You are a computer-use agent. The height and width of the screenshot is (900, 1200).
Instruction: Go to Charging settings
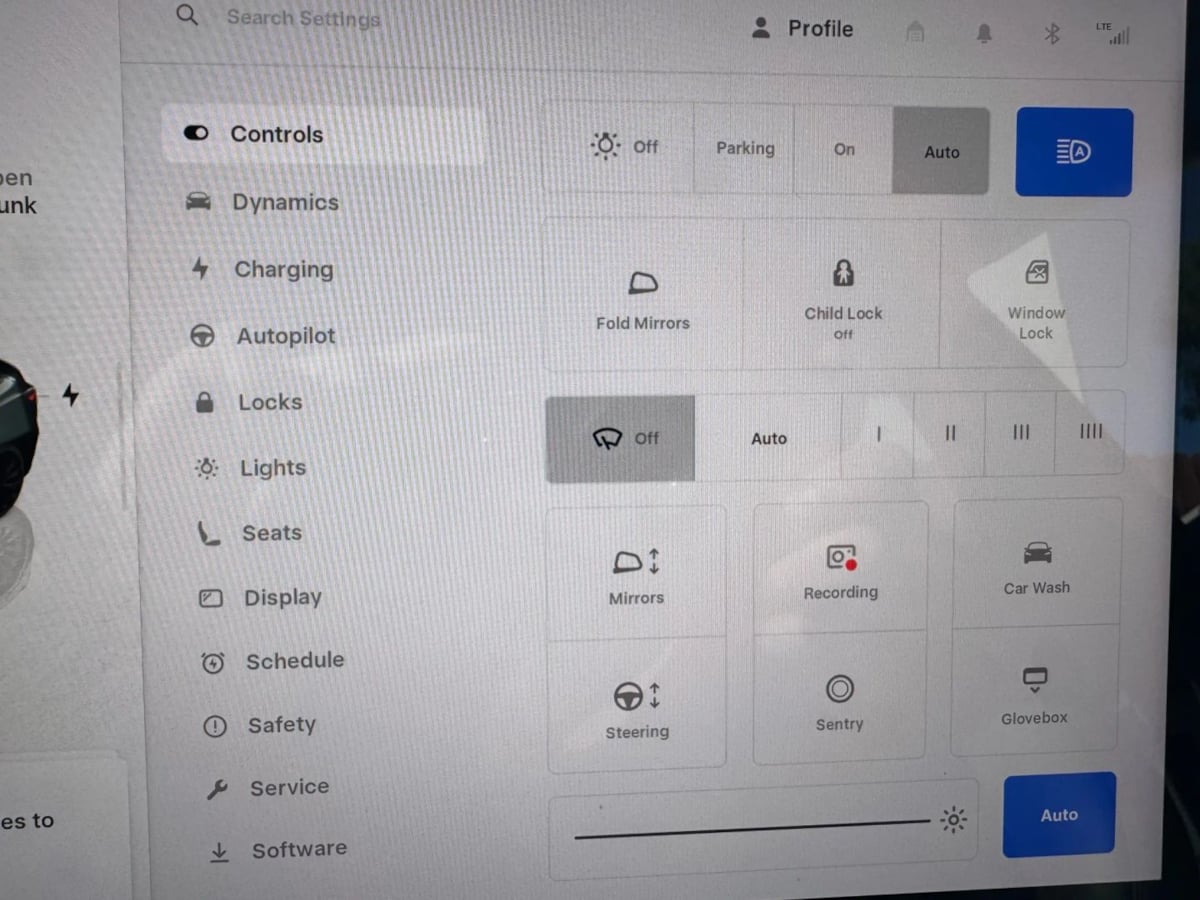283,269
